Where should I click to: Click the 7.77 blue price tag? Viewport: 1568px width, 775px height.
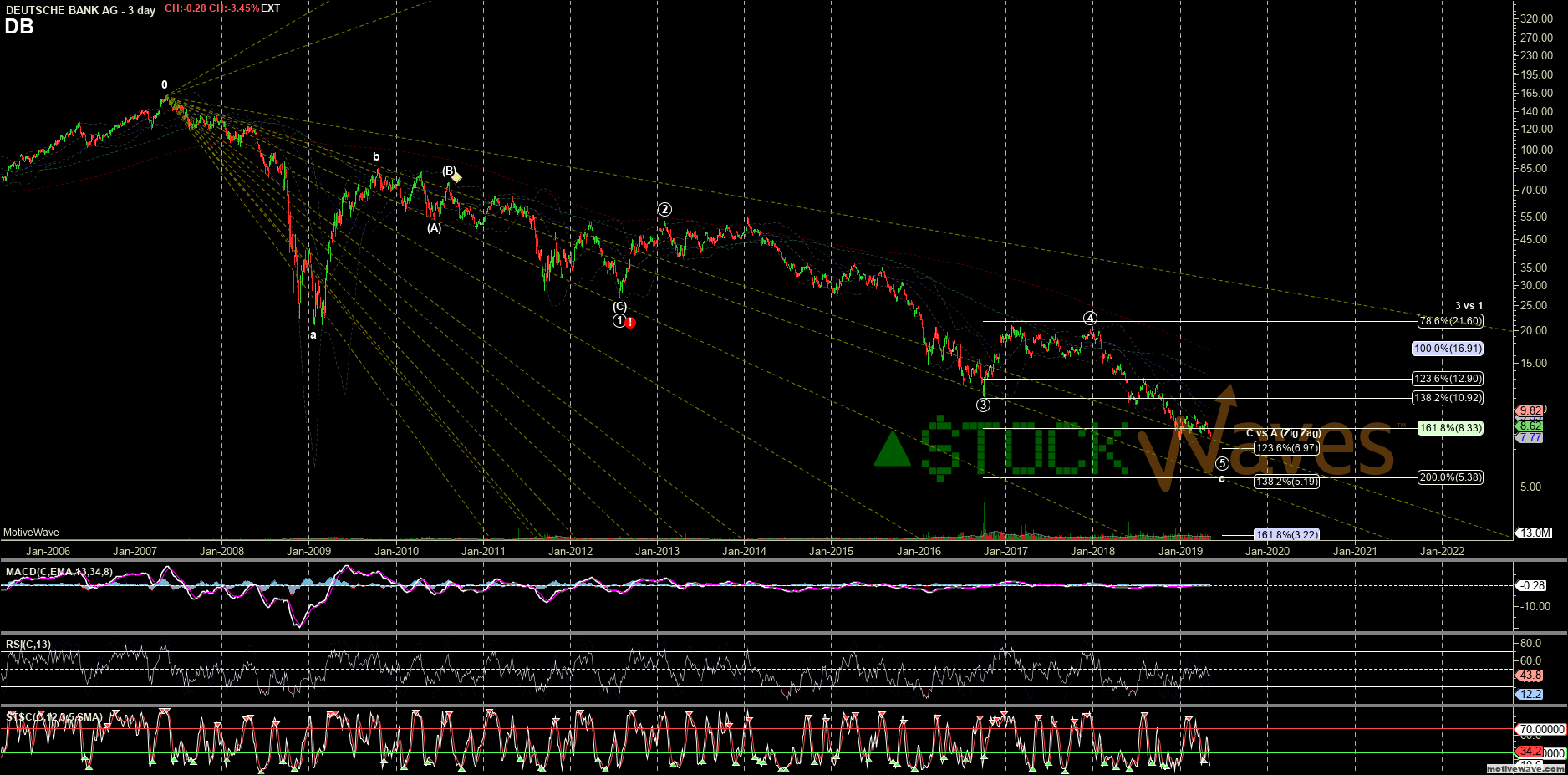tap(1530, 437)
